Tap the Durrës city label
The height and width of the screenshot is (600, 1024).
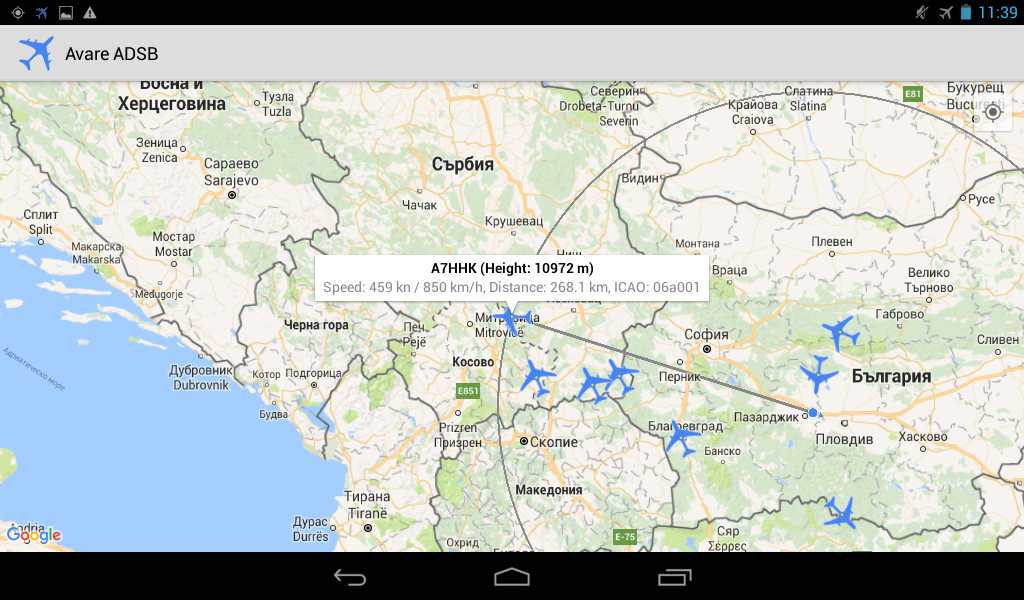coord(311,536)
